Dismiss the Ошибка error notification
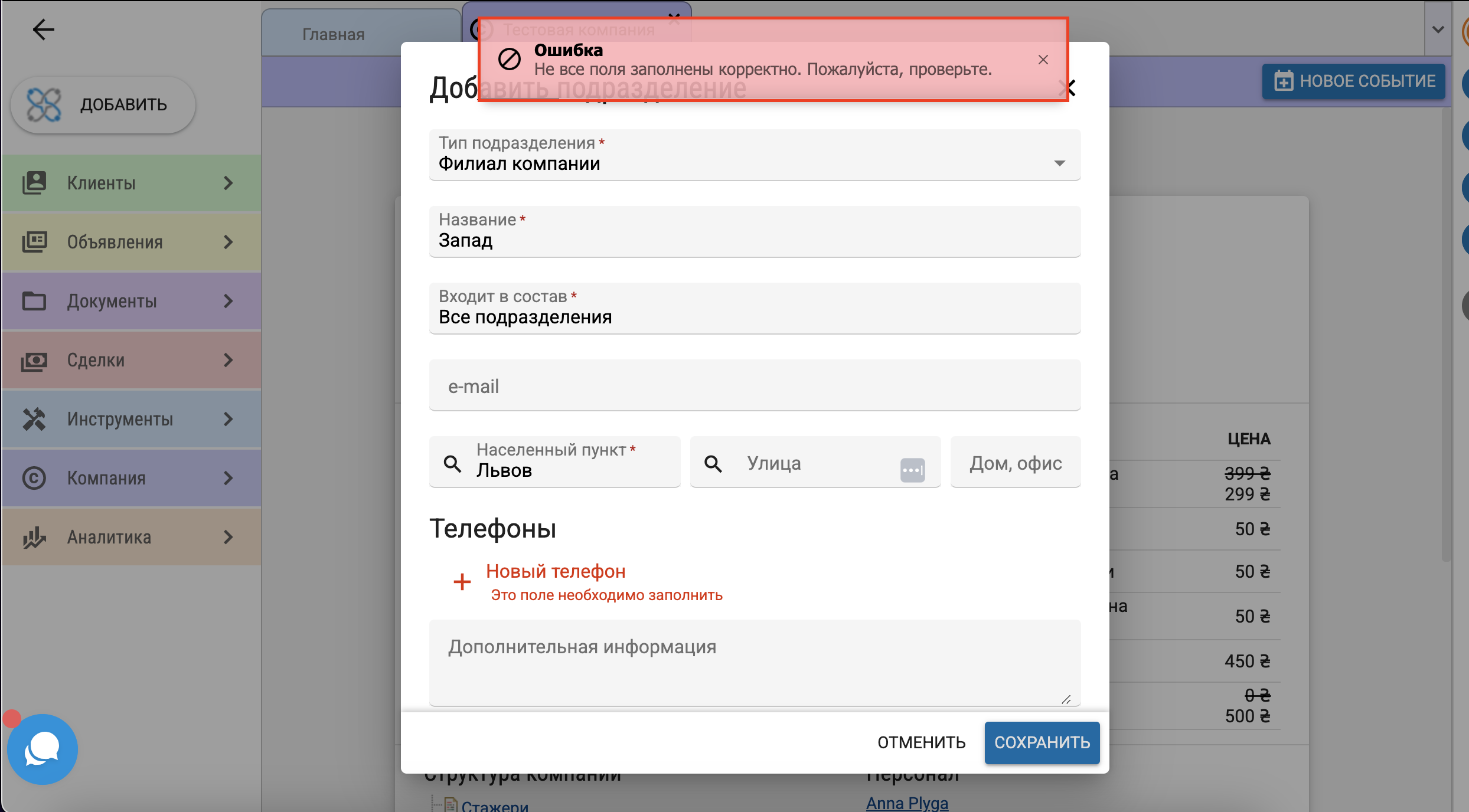Screen dimensions: 1469x812 (1043, 60)
